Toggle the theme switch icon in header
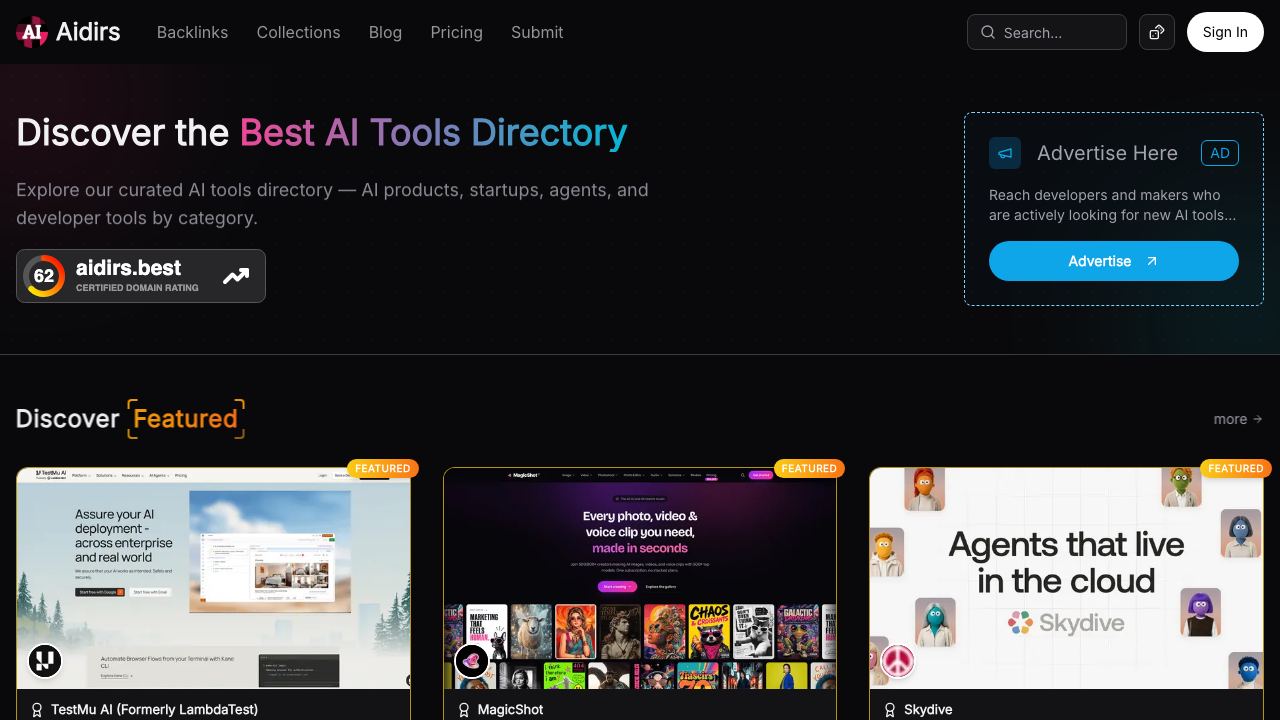This screenshot has width=1280, height=720. (1157, 32)
